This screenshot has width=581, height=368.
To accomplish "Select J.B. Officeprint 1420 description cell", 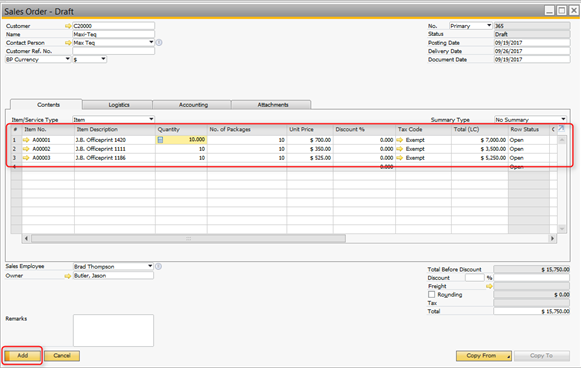I will coord(115,140).
